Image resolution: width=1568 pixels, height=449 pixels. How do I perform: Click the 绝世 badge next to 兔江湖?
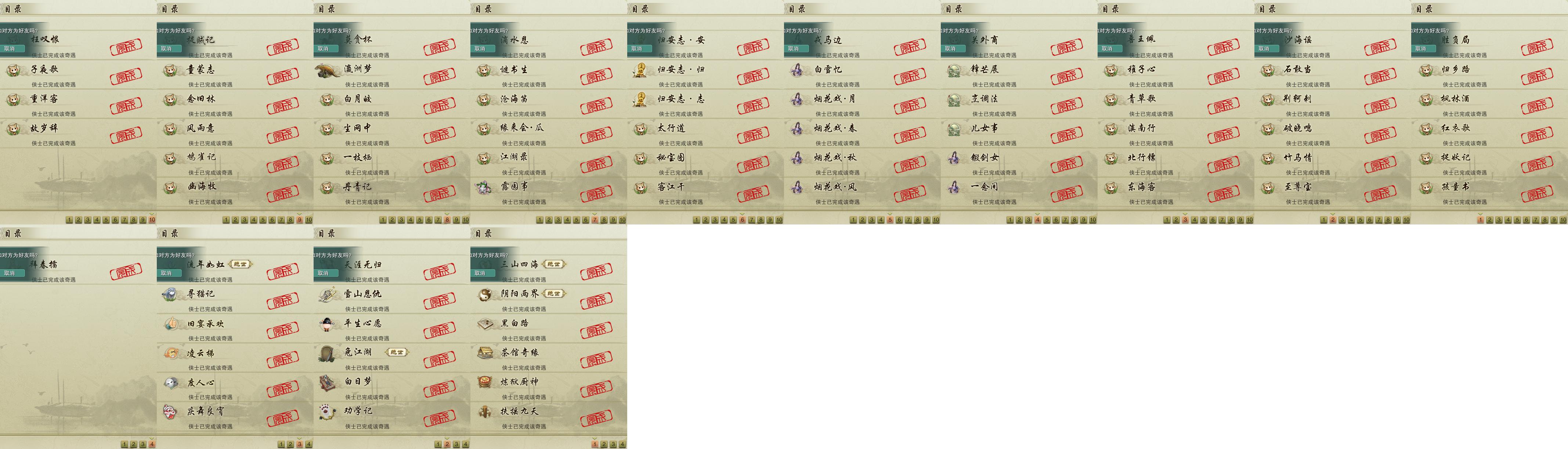click(x=397, y=352)
